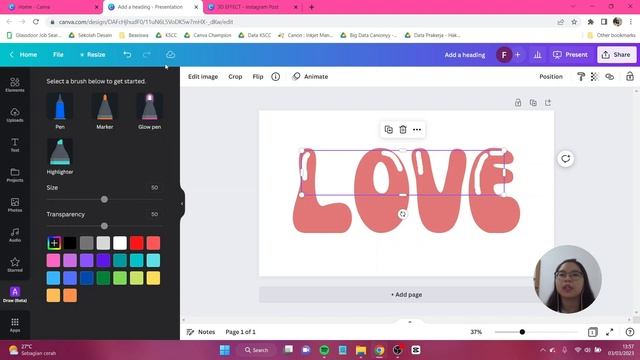Screen dimensions: 640x360
Task: Toggle grid view icon in bottom bar
Action: click(592, 332)
